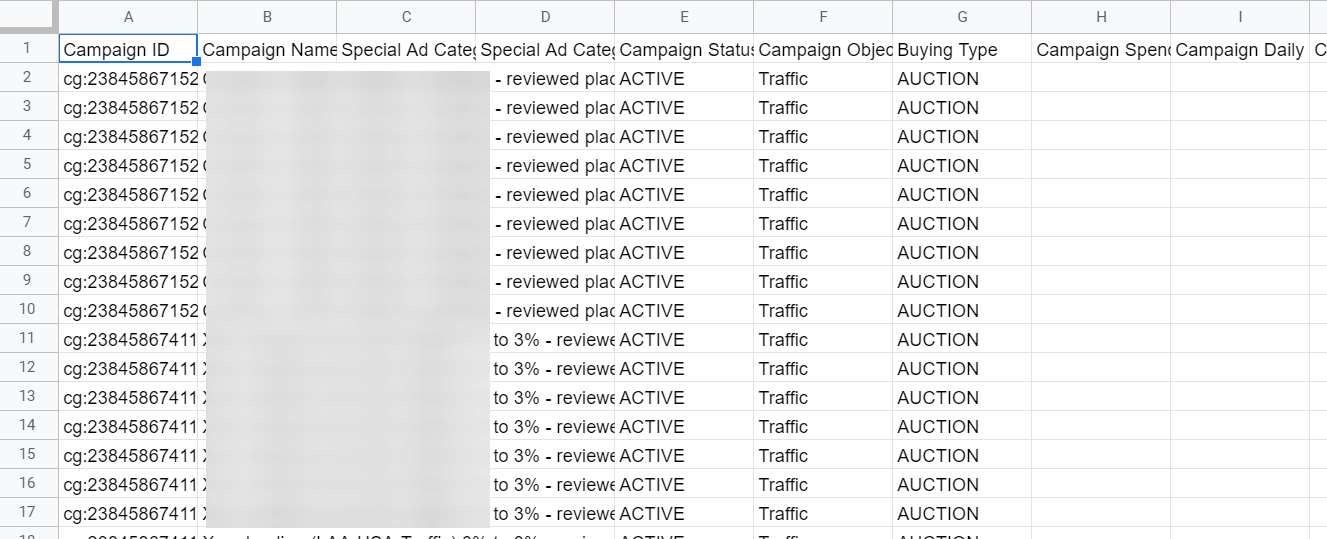1327x539 pixels.
Task: Click the Campaign Status header cell
Action: coord(684,49)
